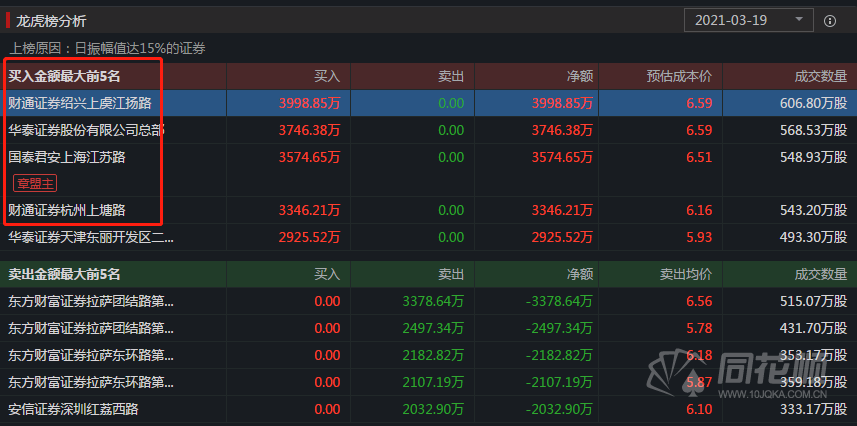857x426 pixels.
Task: Select the 华泰证券股份有限公司总部 row name
Action: point(86,130)
